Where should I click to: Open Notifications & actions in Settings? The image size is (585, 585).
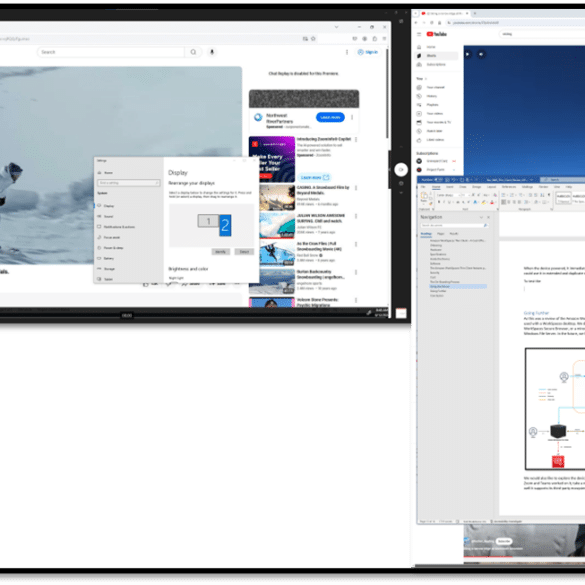point(116,227)
